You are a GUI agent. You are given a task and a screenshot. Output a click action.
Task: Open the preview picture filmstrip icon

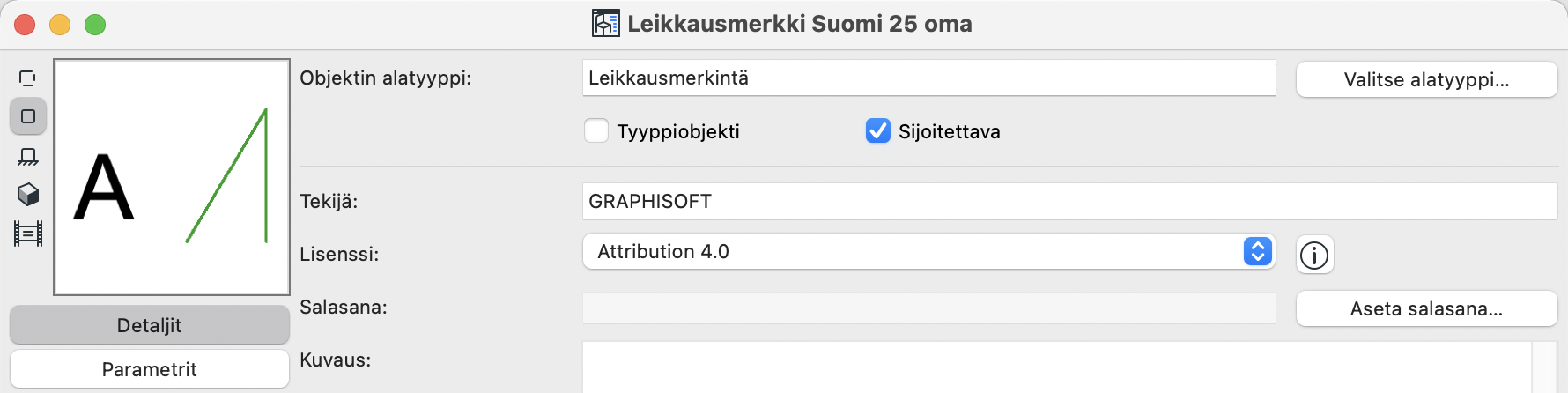(28, 234)
